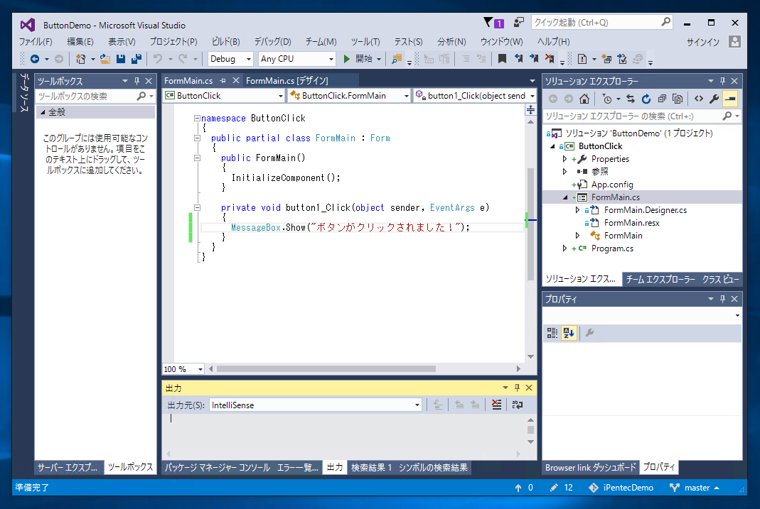Toggle categorized view in Properties panel

tap(552, 333)
